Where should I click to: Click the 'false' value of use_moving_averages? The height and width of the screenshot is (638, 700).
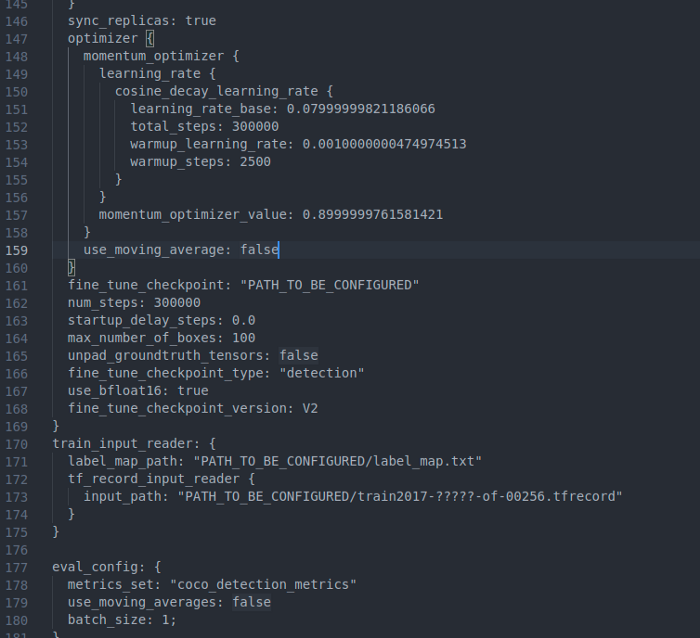click(251, 602)
